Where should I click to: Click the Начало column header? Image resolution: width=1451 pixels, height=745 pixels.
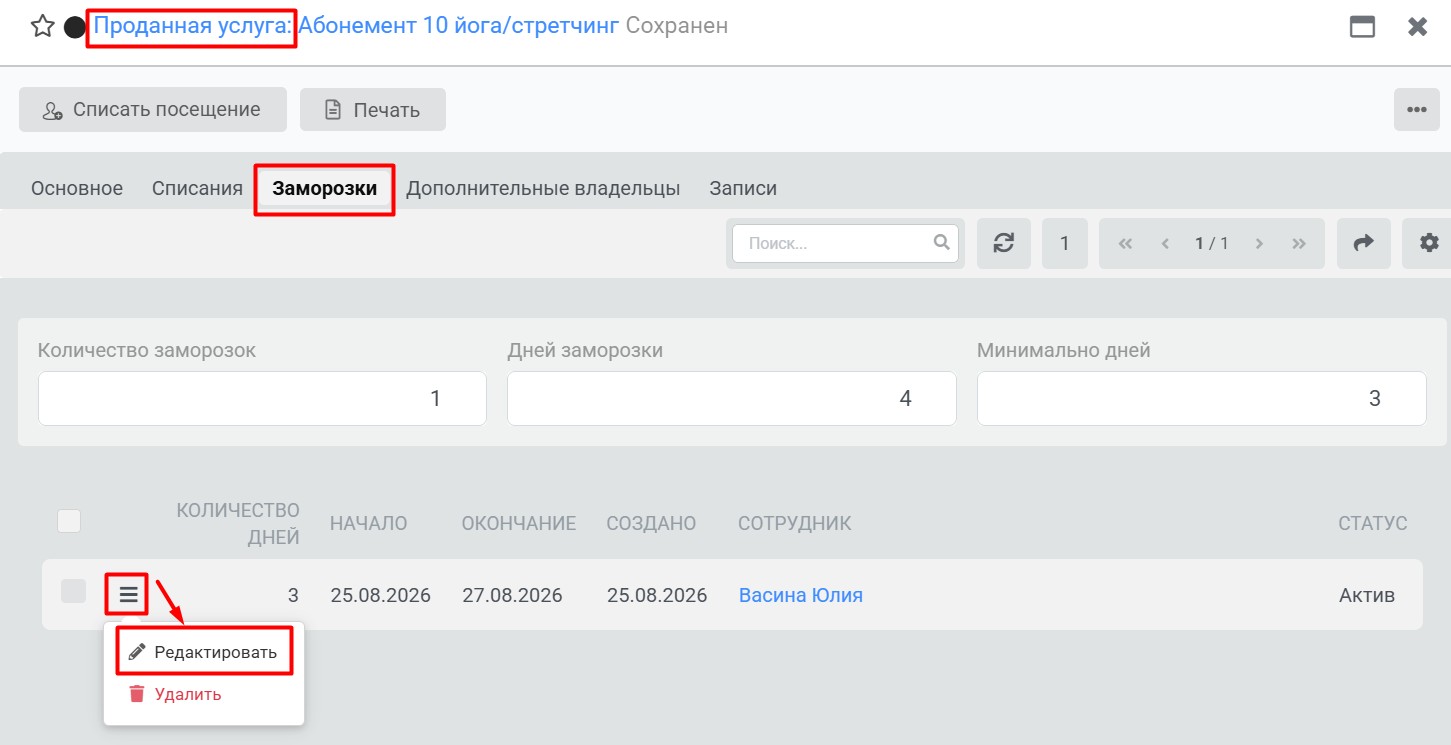click(369, 524)
